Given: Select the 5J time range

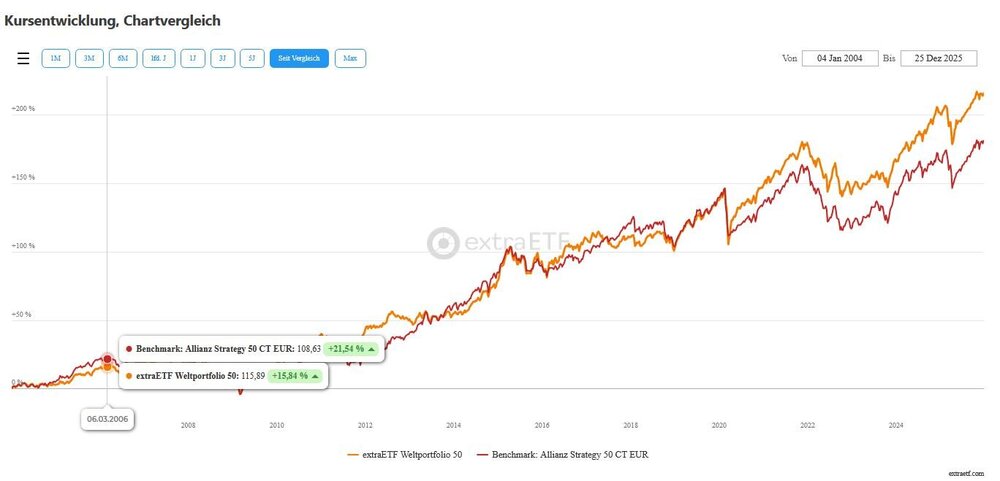Looking at the screenshot, I should [x=252, y=59].
